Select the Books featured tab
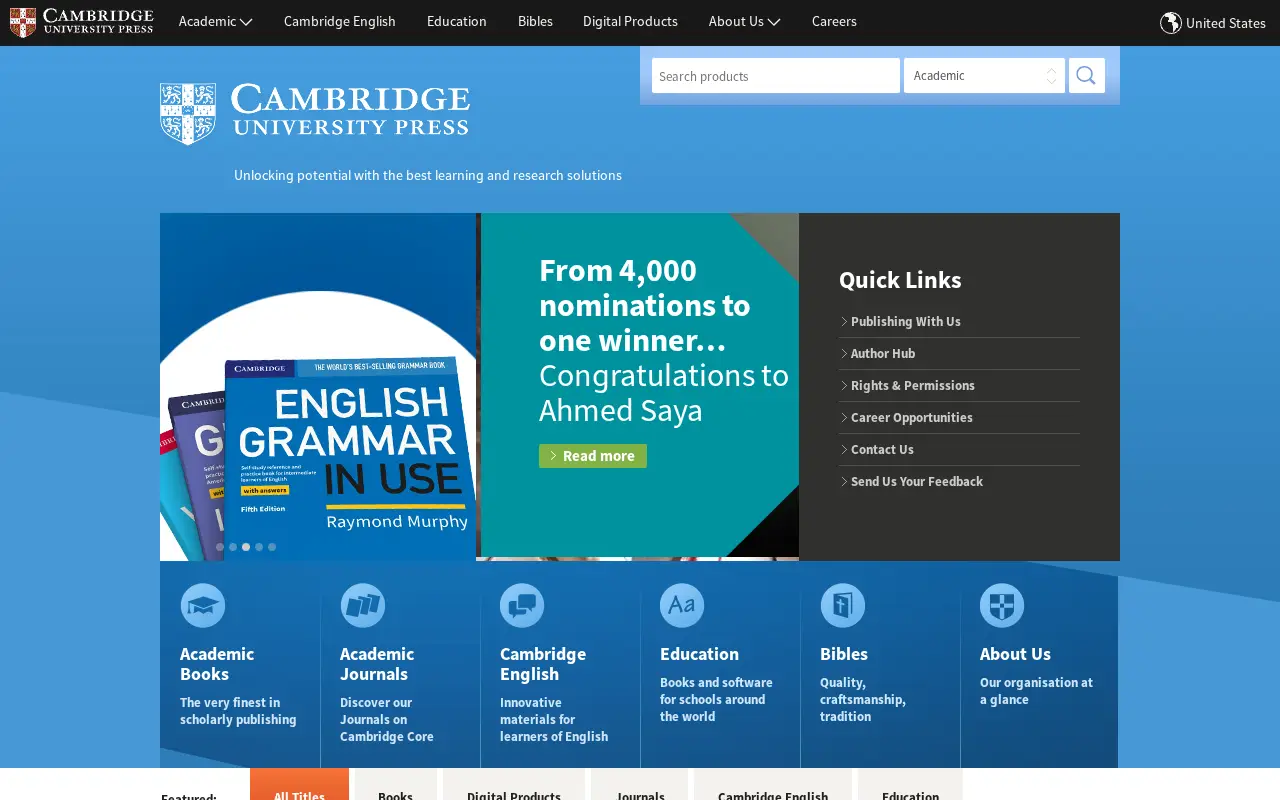1280x800 pixels. click(396, 786)
